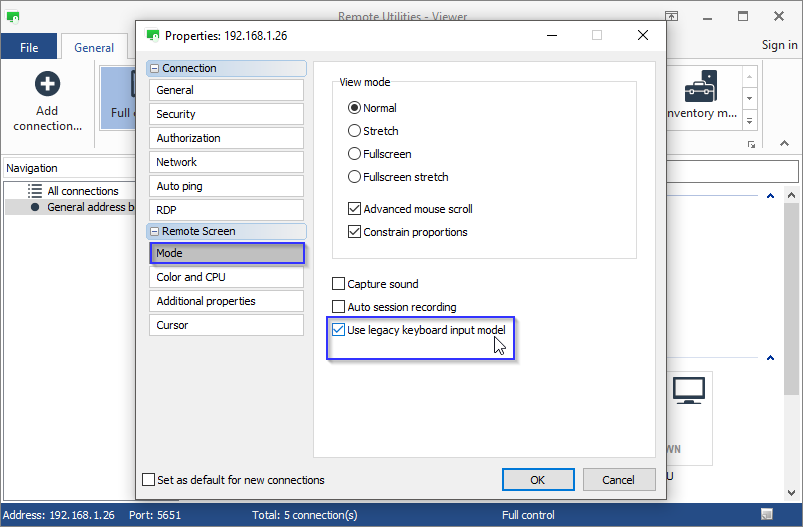Click the computer thumbnail in connections list
Screen dimensions: 803x527
(688, 390)
